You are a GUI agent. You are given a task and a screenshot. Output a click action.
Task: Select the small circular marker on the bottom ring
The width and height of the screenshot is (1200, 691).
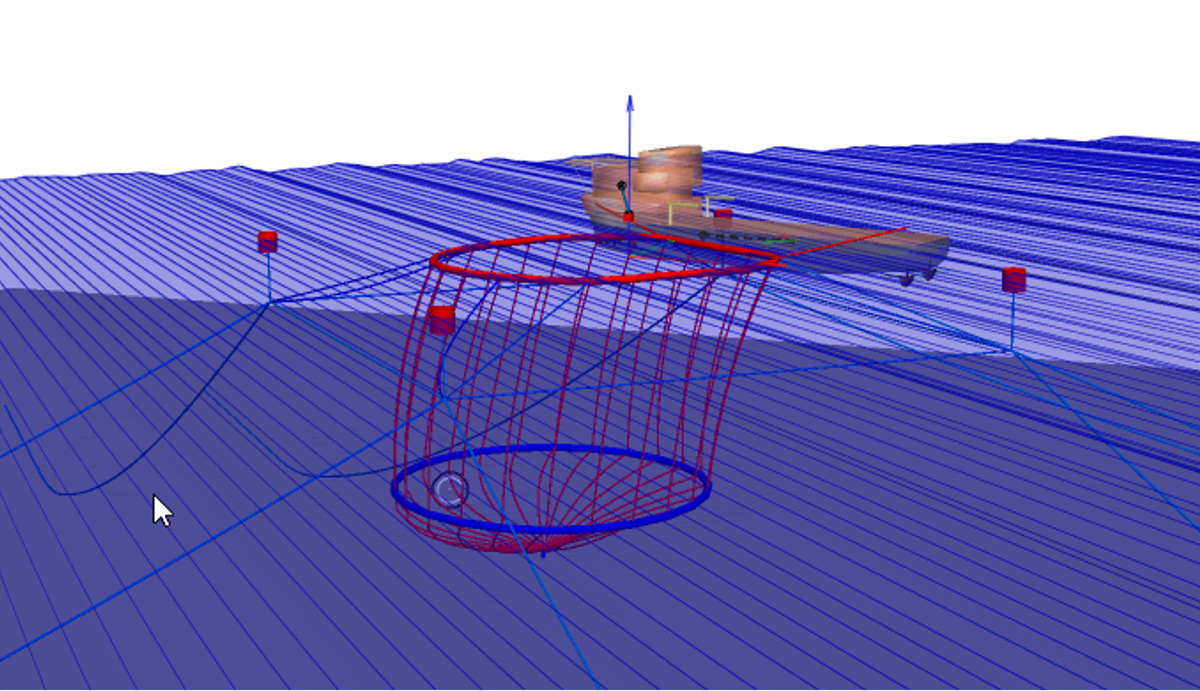(x=450, y=490)
